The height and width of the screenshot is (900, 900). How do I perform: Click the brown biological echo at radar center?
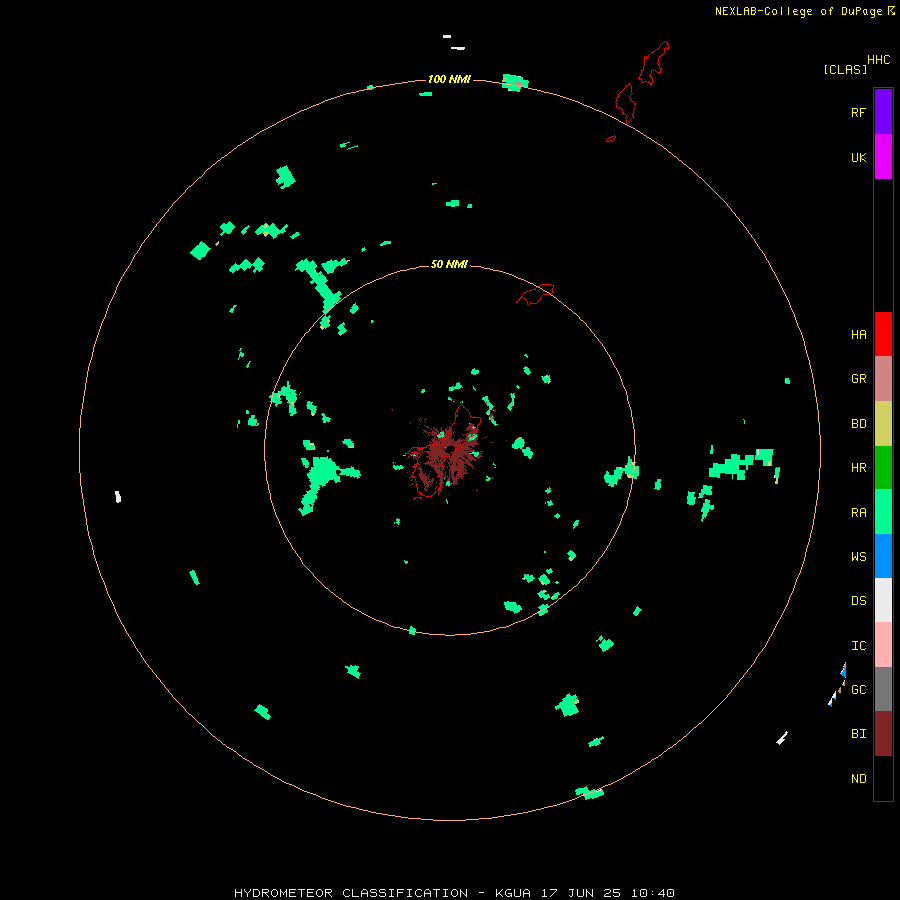(x=445, y=456)
